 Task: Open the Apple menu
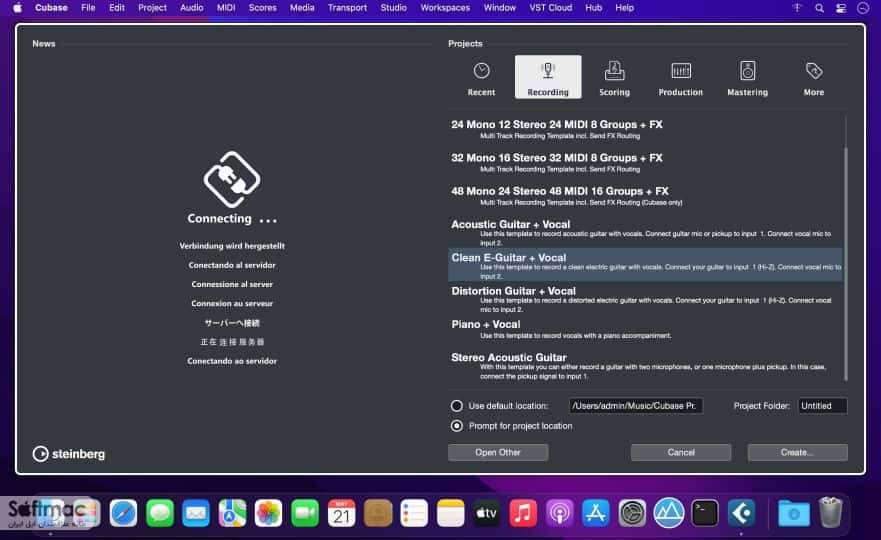(17, 8)
